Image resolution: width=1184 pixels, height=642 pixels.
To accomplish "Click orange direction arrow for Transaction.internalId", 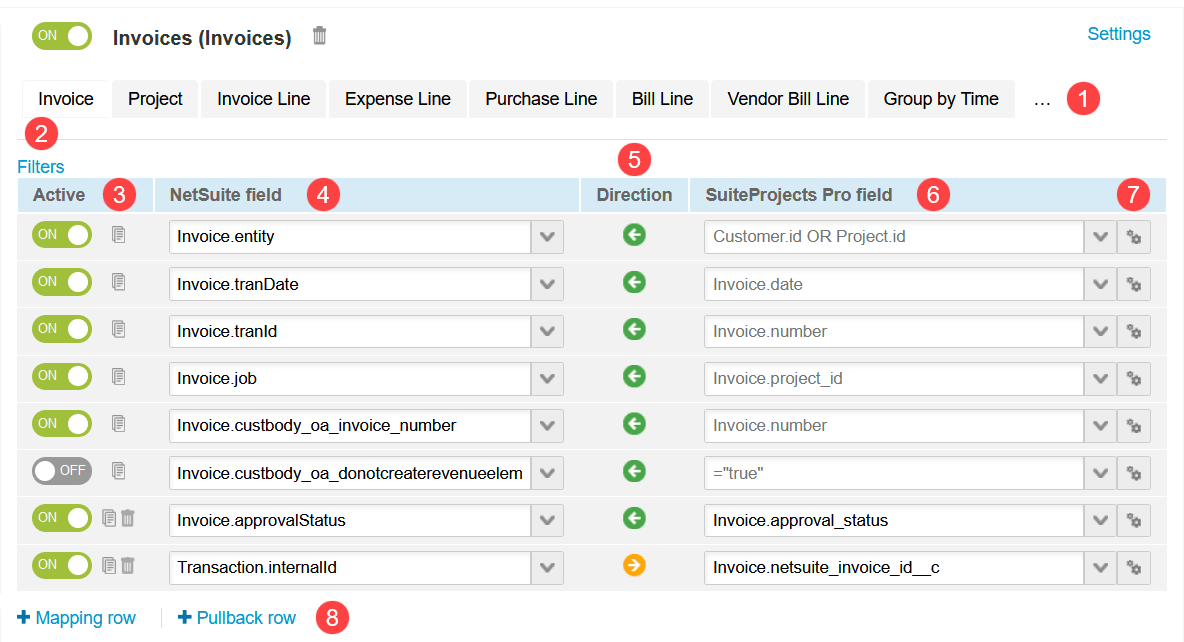I will [x=634, y=565].
